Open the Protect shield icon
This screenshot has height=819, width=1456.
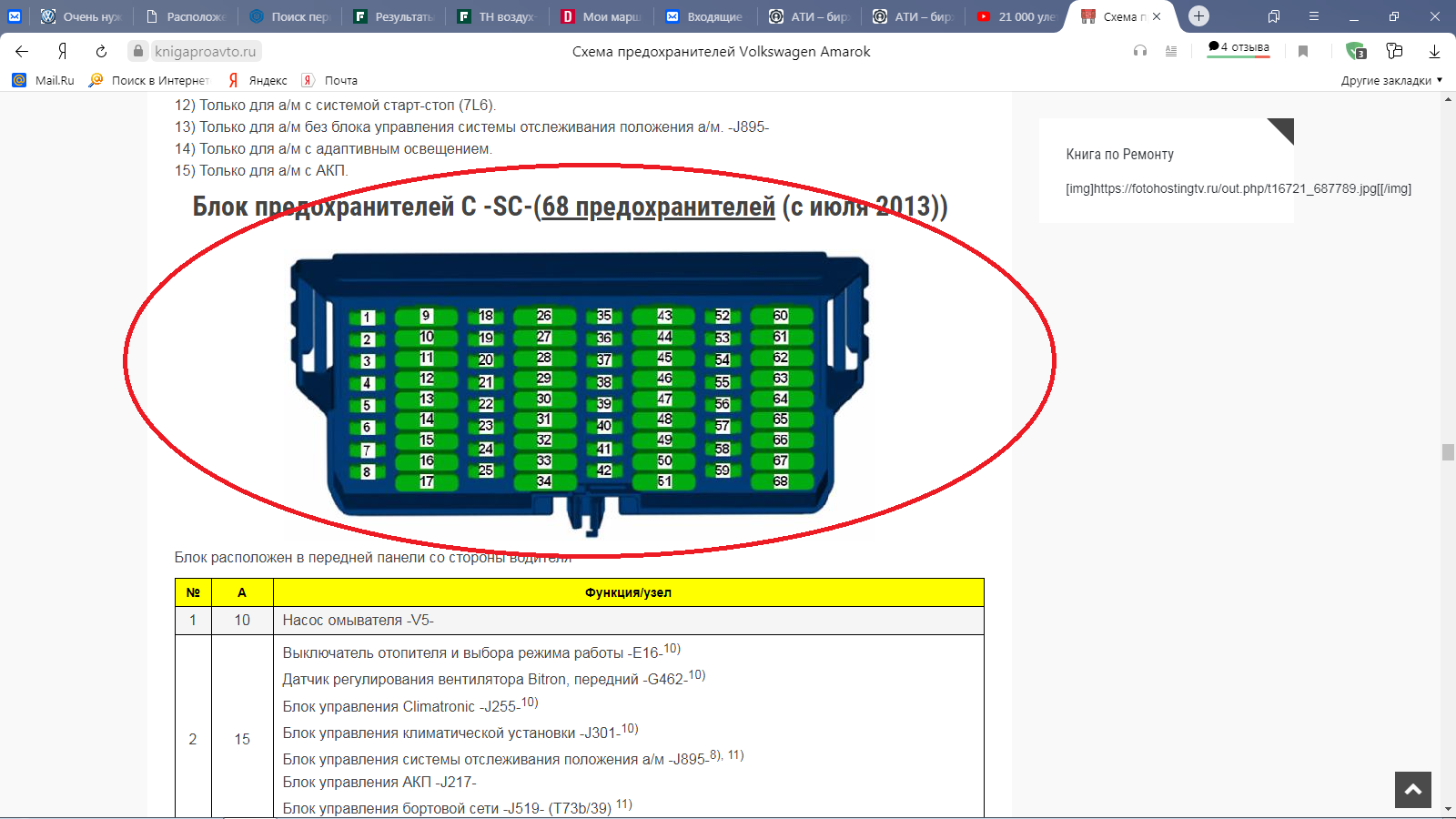click(1356, 52)
